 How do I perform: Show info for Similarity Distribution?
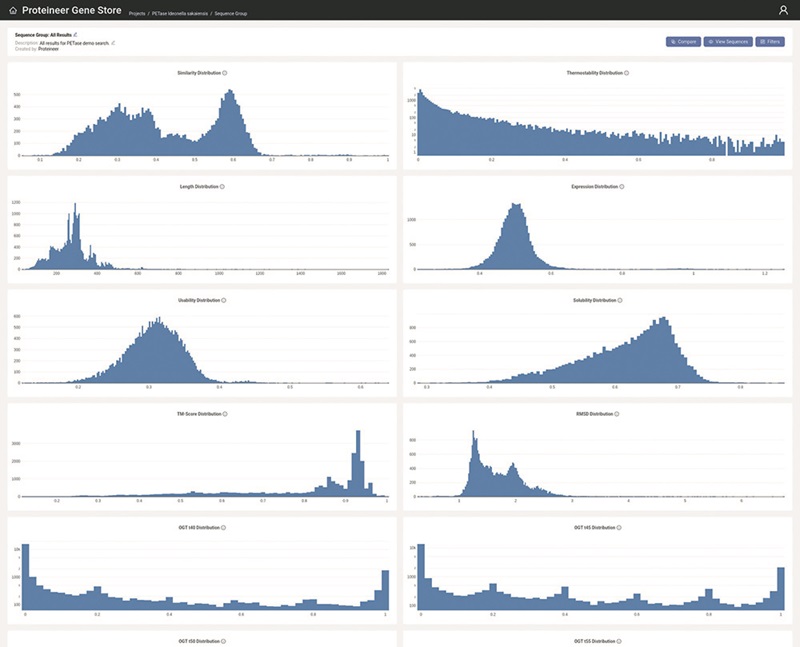click(224, 73)
